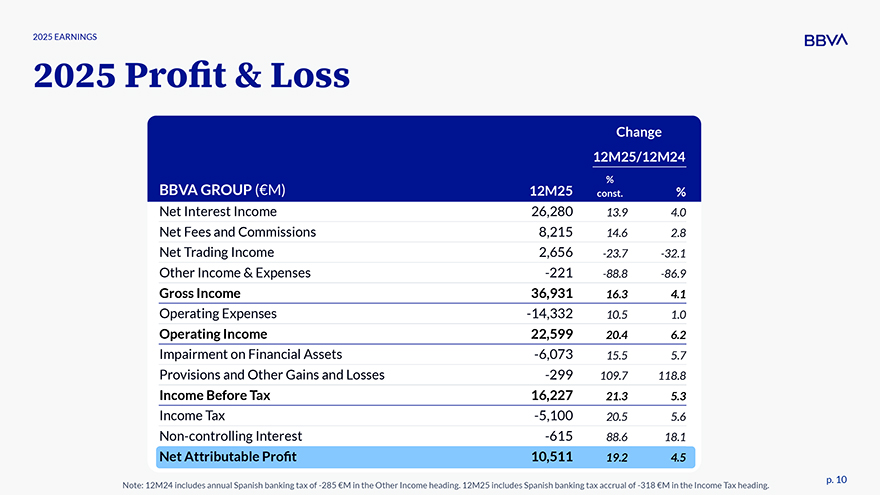Click the '2025 Profit & Loss' title
Screen dimensions: 880x495
pyautogui.click(x=191, y=75)
